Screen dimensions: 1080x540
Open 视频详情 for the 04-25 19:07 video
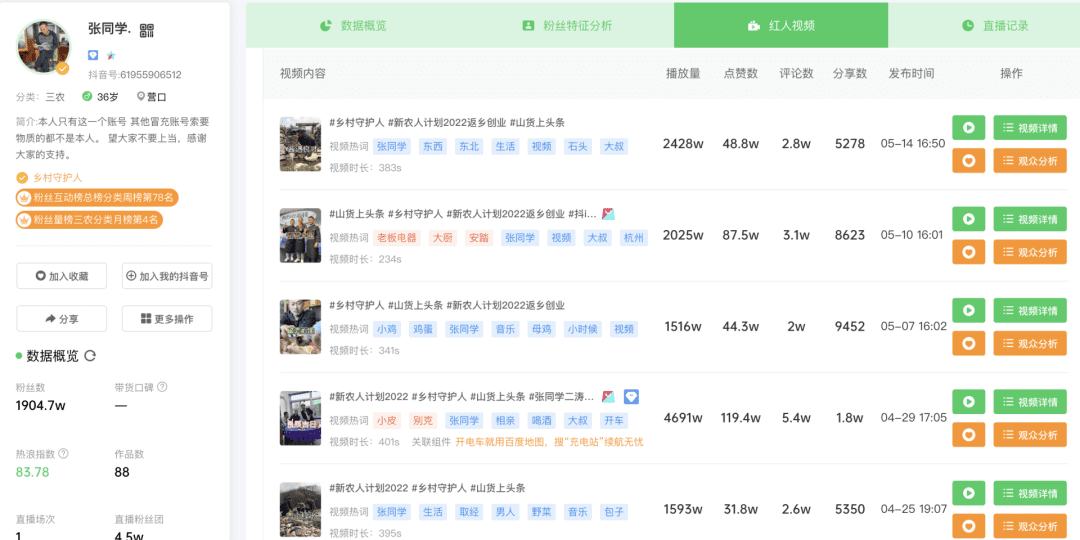click(x=1030, y=493)
